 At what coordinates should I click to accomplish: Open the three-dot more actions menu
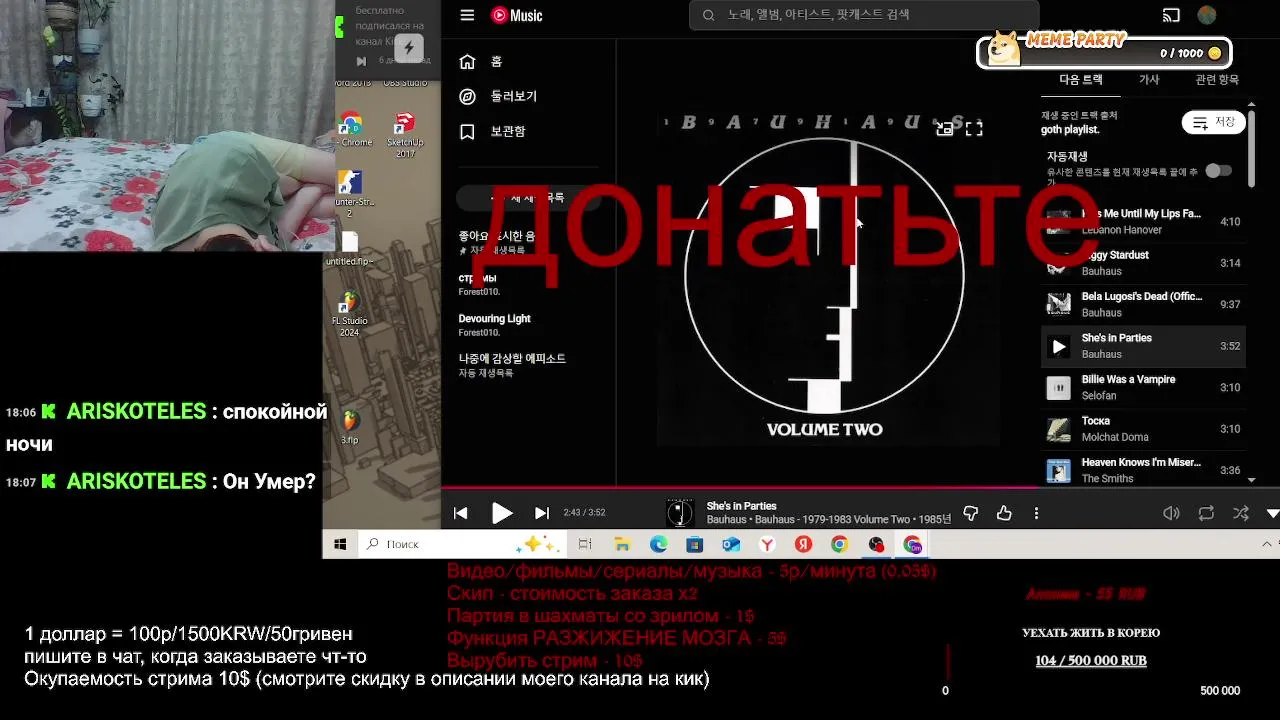tap(1036, 513)
